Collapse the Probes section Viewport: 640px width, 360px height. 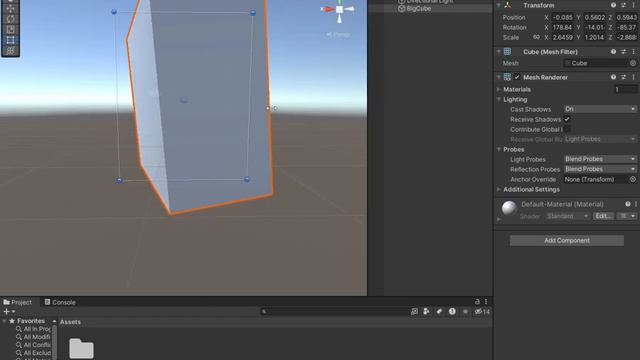coord(499,149)
